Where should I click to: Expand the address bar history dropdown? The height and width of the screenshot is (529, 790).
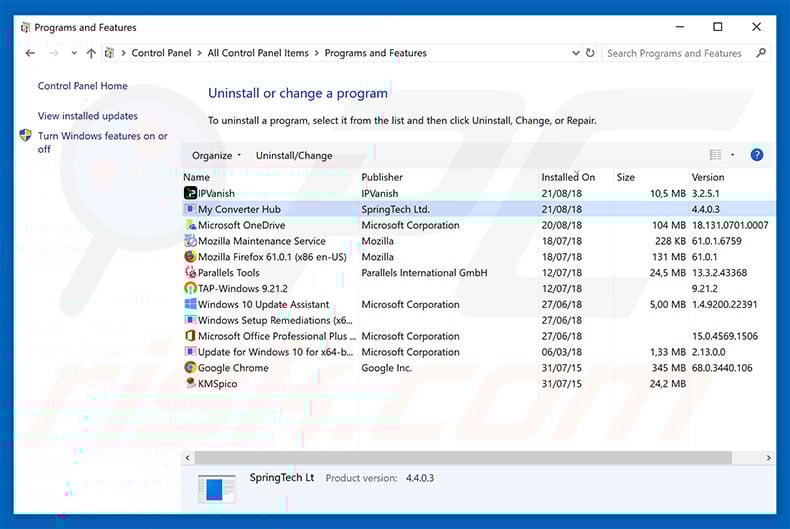pyautogui.click(x=575, y=53)
